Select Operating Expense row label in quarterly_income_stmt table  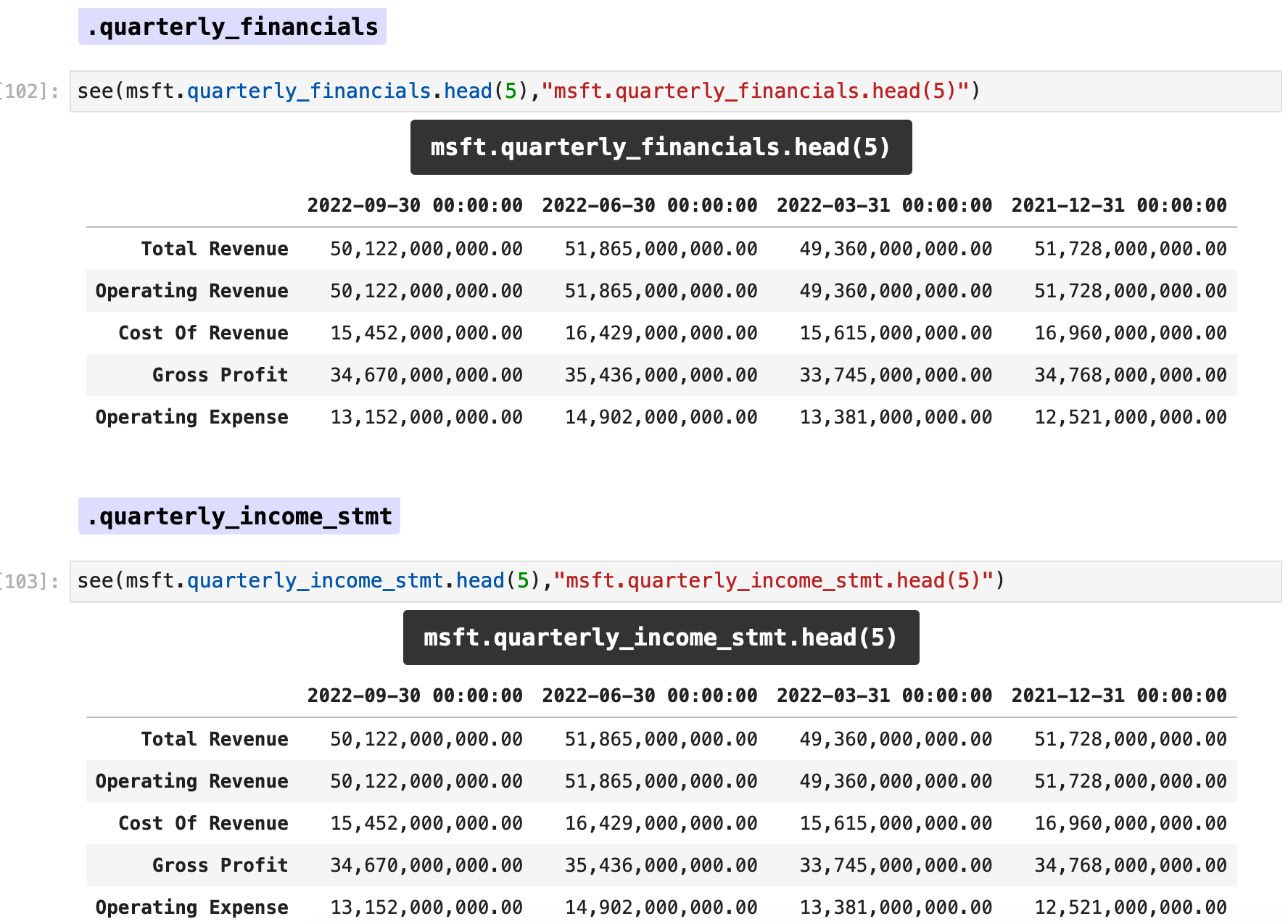coord(192,907)
